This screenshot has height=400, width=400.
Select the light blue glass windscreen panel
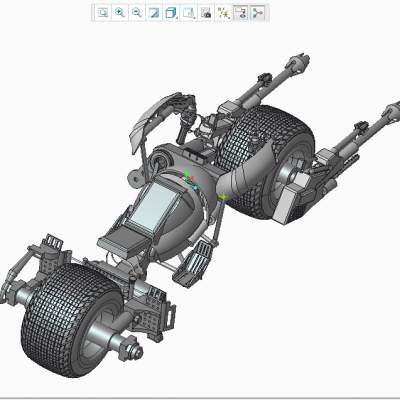[x=154, y=206]
